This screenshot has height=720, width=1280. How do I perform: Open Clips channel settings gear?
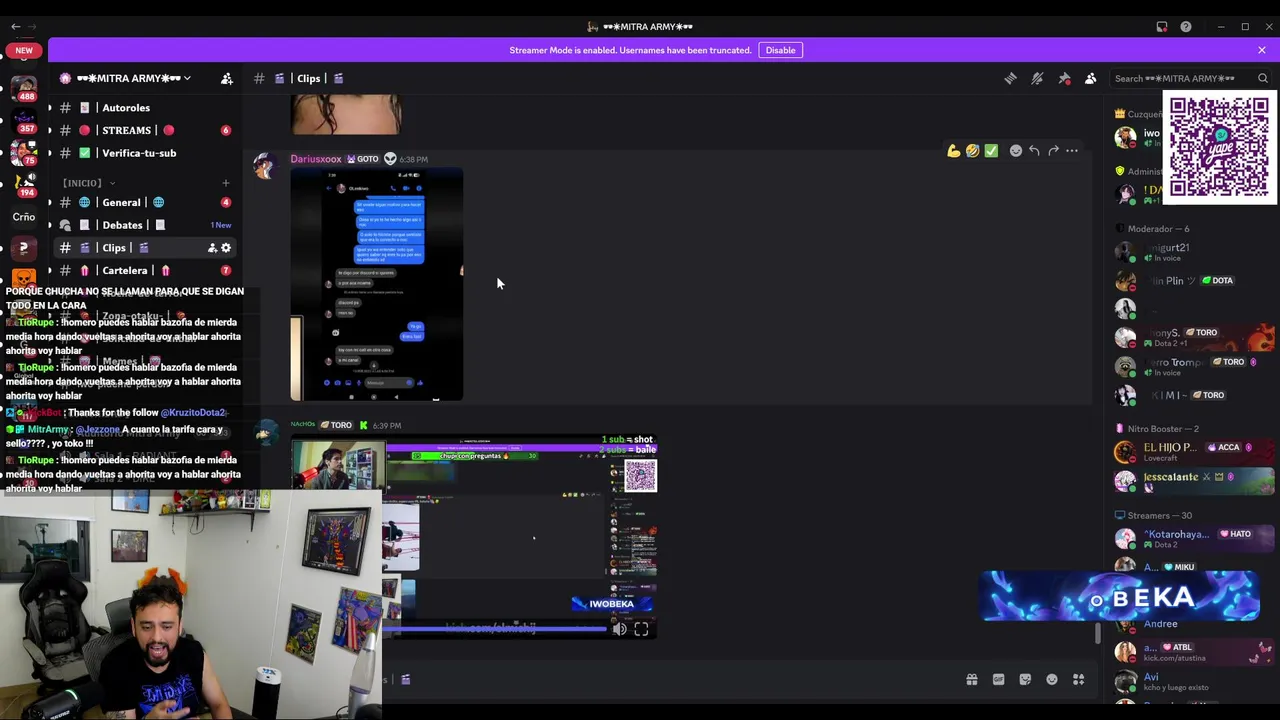click(226, 248)
